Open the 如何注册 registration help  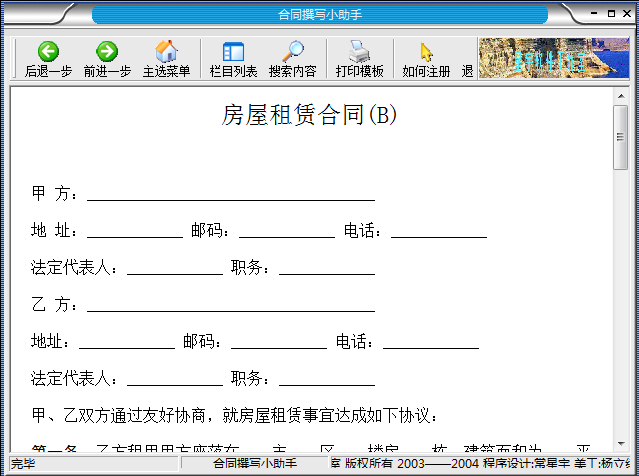(x=426, y=52)
